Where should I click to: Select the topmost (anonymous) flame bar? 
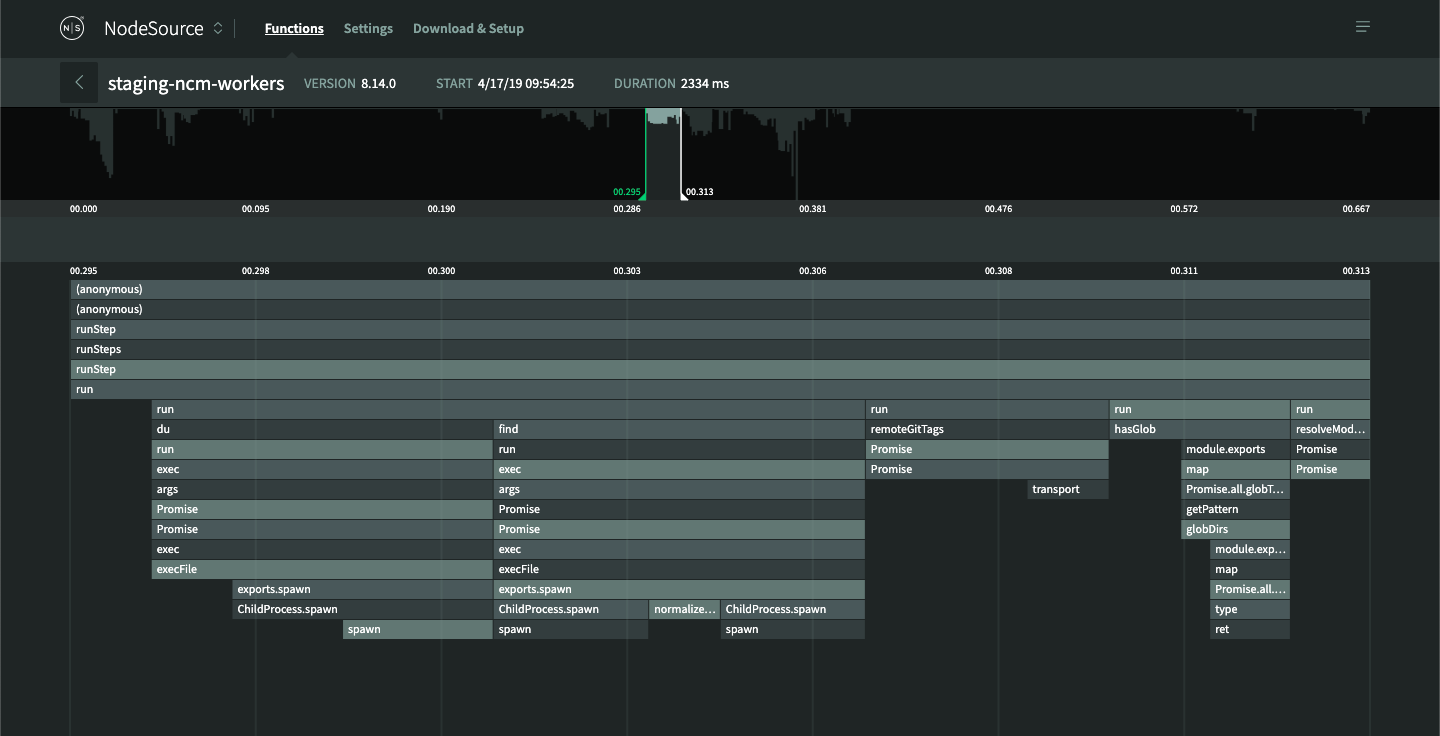[720, 290]
